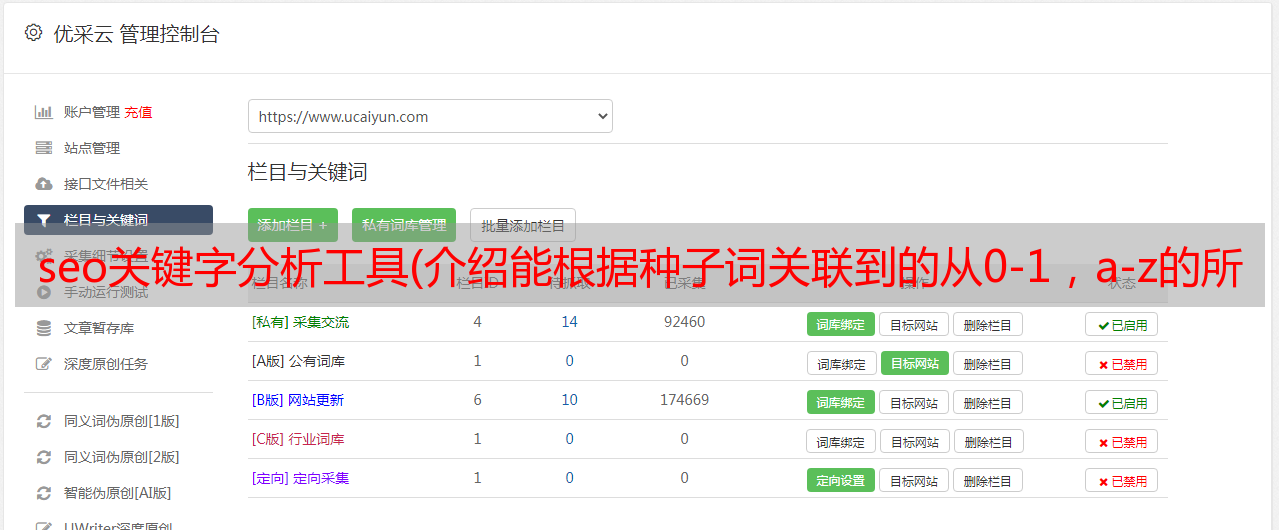
Task: Click the [定向] 定向采集 column name
Action: tap(301, 478)
